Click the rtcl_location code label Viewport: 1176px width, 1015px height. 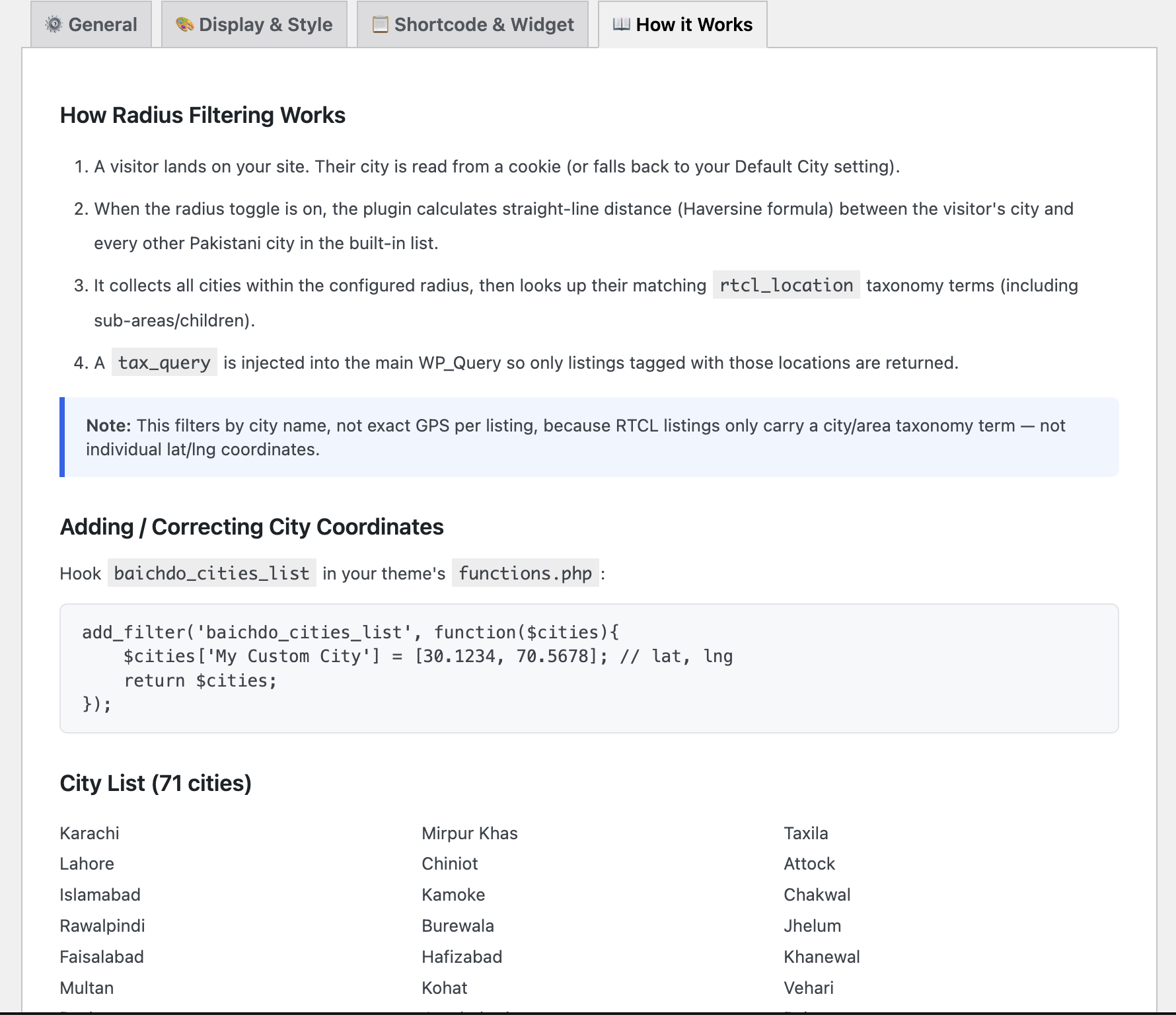point(786,285)
